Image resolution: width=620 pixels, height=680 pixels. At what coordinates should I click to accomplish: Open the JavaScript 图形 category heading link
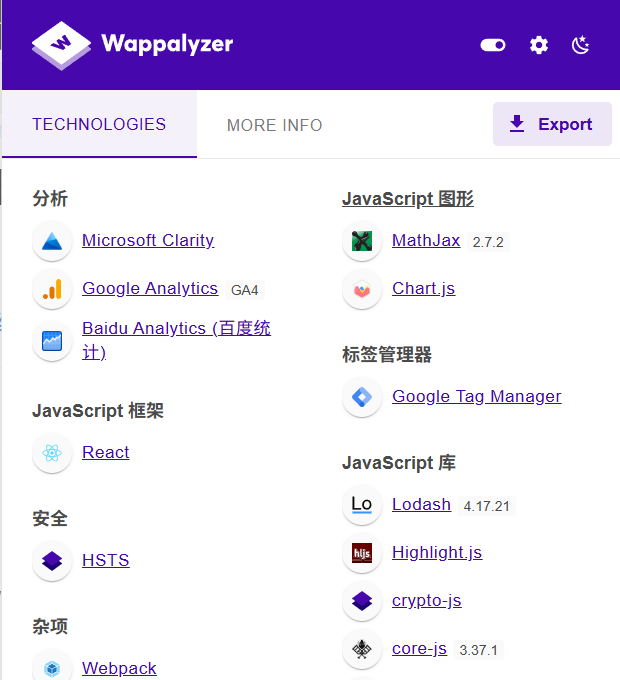coord(408,199)
